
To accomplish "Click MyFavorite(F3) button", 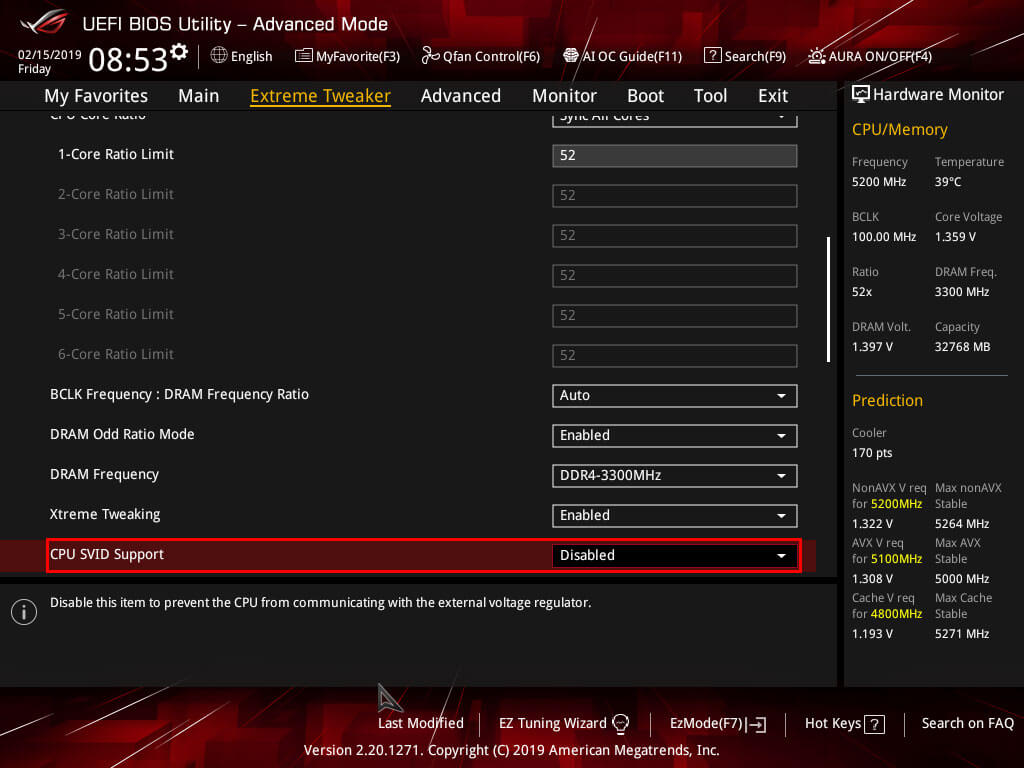I will point(347,56).
